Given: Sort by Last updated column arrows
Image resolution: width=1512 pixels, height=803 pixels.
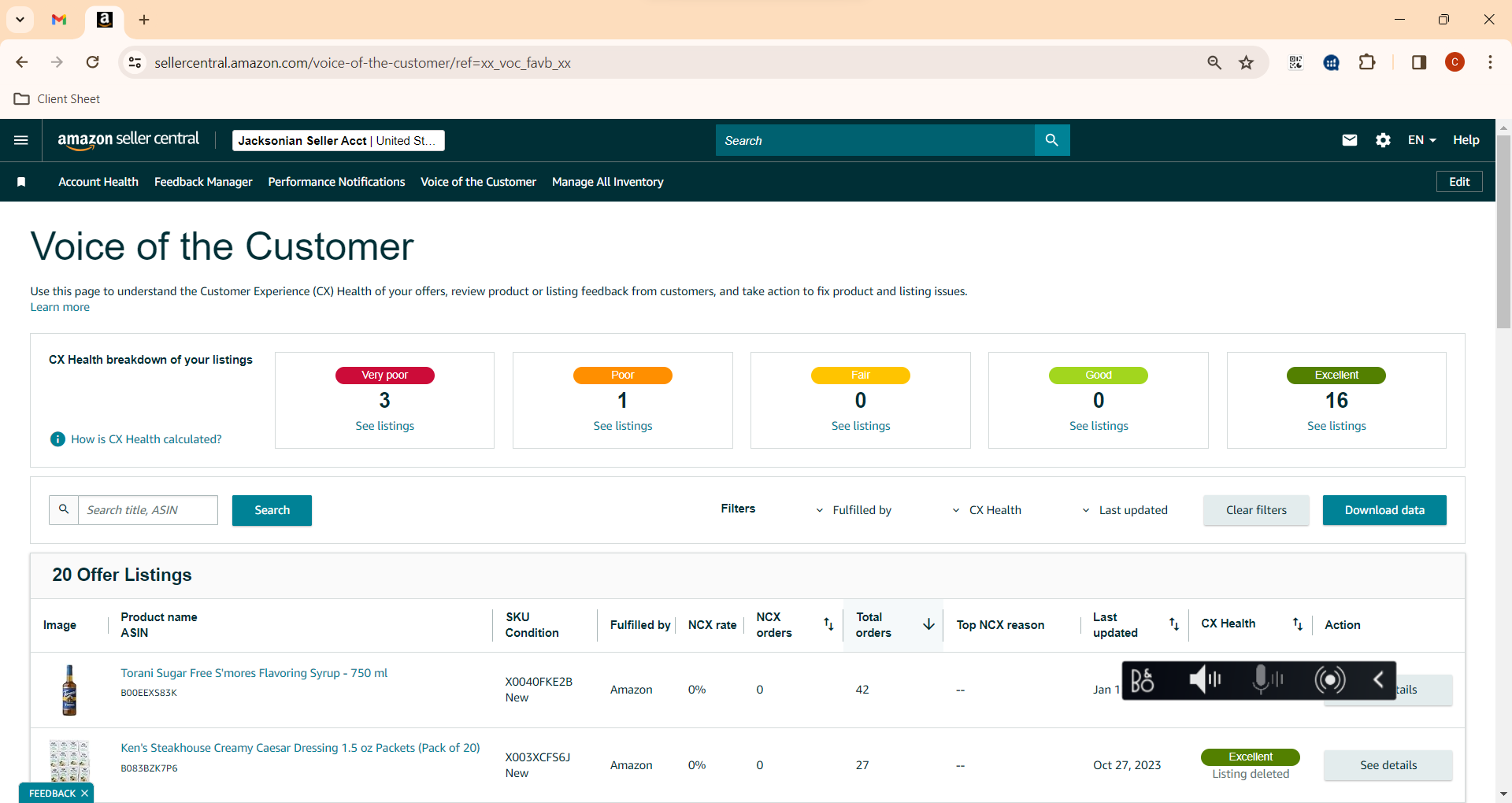Looking at the screenshot, I should 1173,624.
